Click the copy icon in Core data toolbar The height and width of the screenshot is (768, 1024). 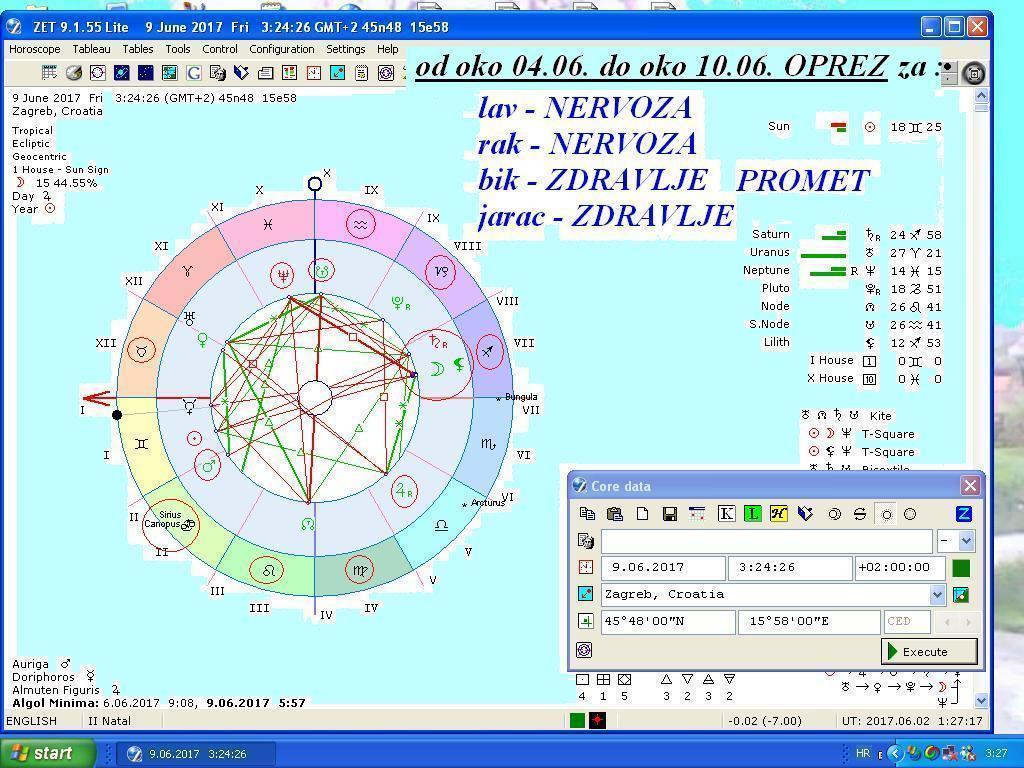tap(588, 514)
